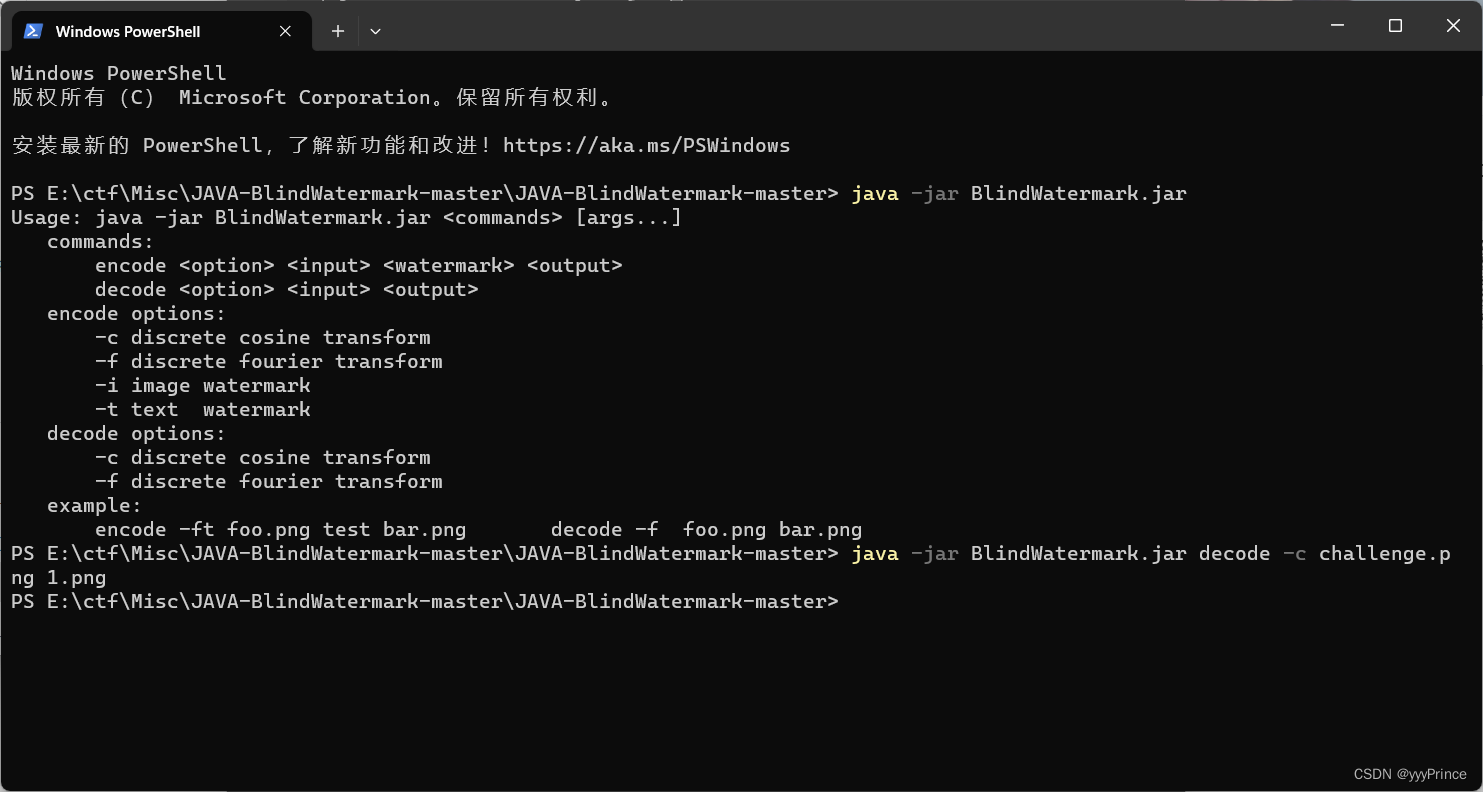Click the word 'decode' in last command

[1233, 553]
